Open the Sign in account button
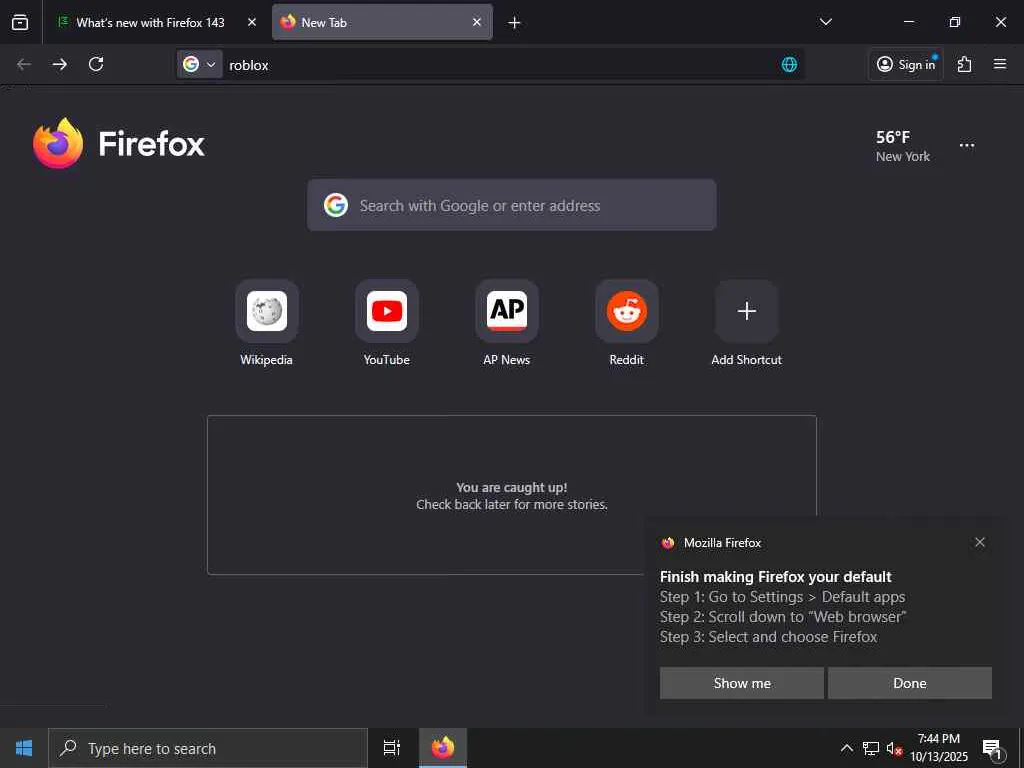Viewport: 1024px width, 768px height. 906,64
